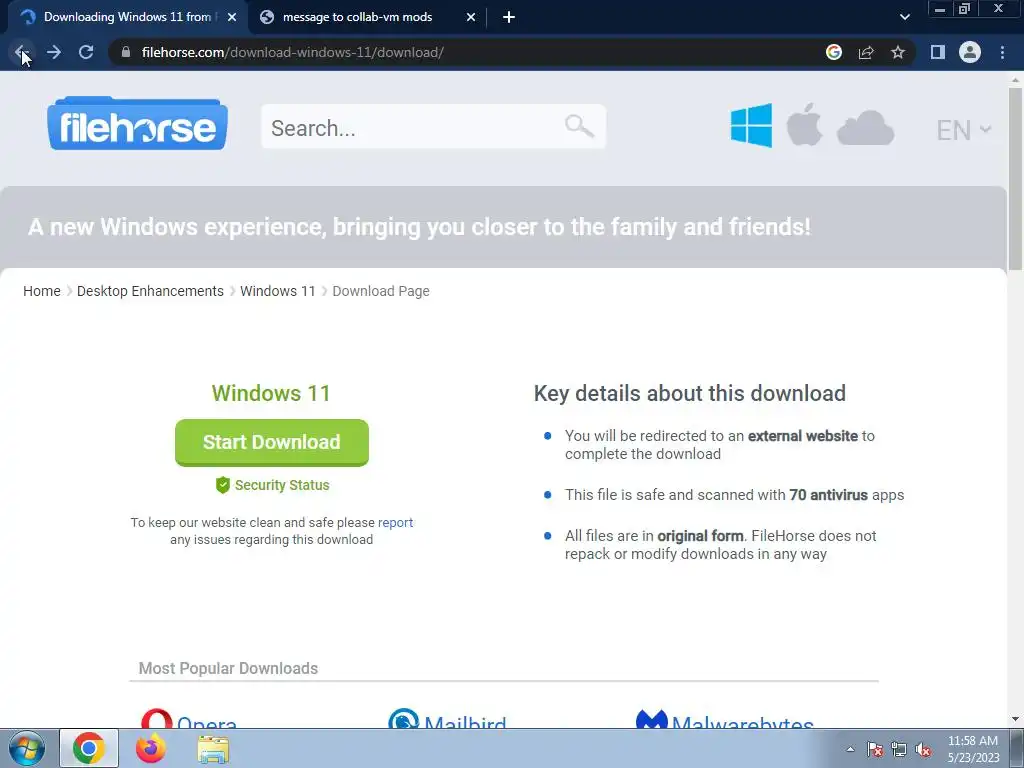Image resolution: width=1024 pixels, height=768 pixels.
Task: Close the message to collab-vm mods tab
Action: tap(471, 17)
